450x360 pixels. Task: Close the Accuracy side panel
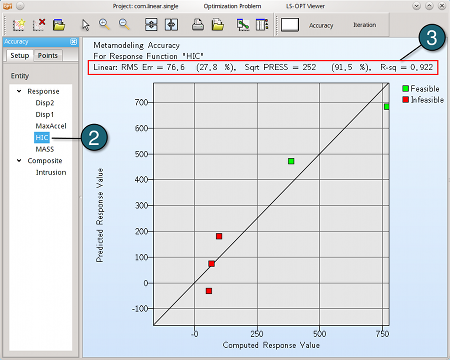tap(74, 42)
